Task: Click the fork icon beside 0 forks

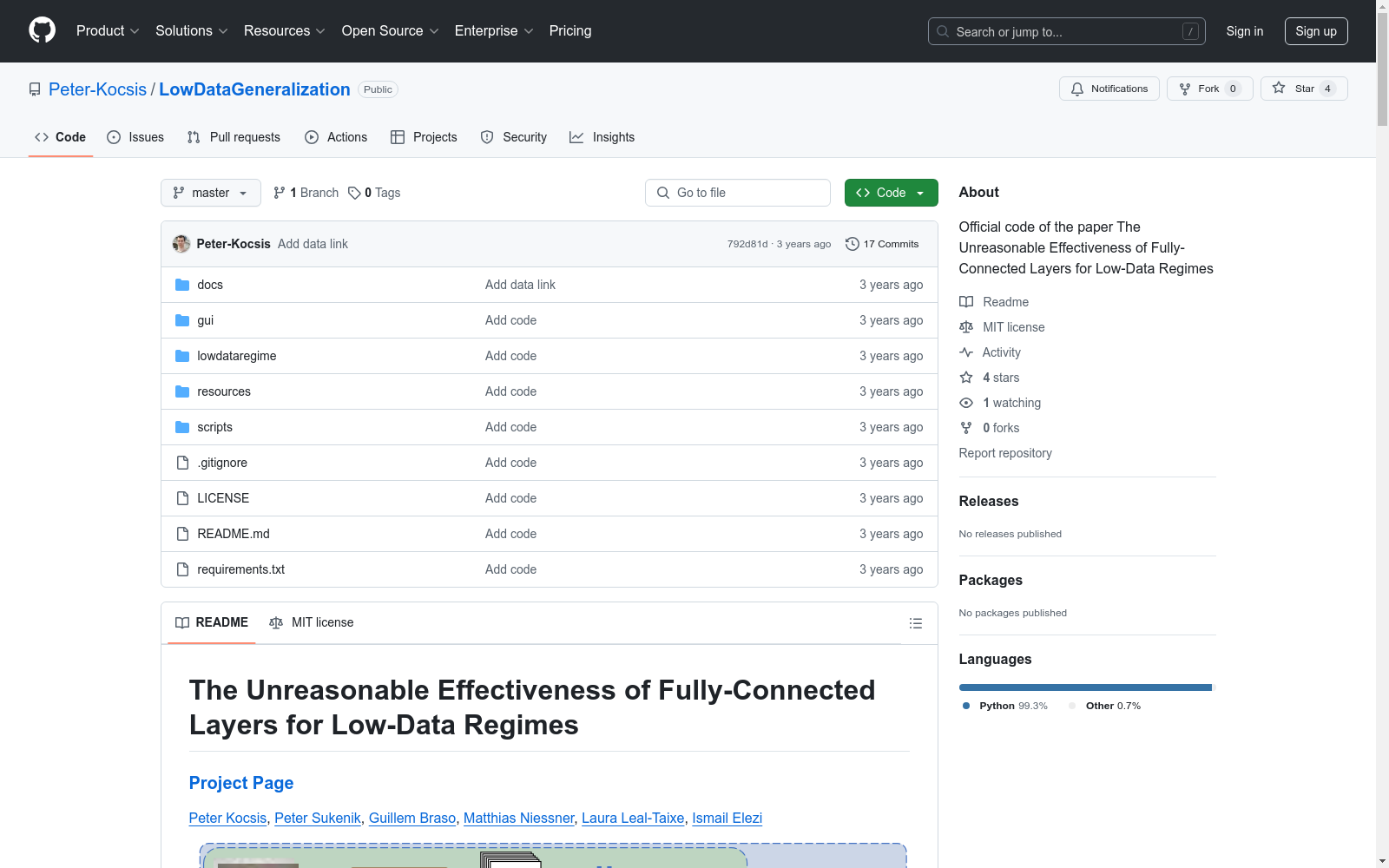Action: coord(966,428)
